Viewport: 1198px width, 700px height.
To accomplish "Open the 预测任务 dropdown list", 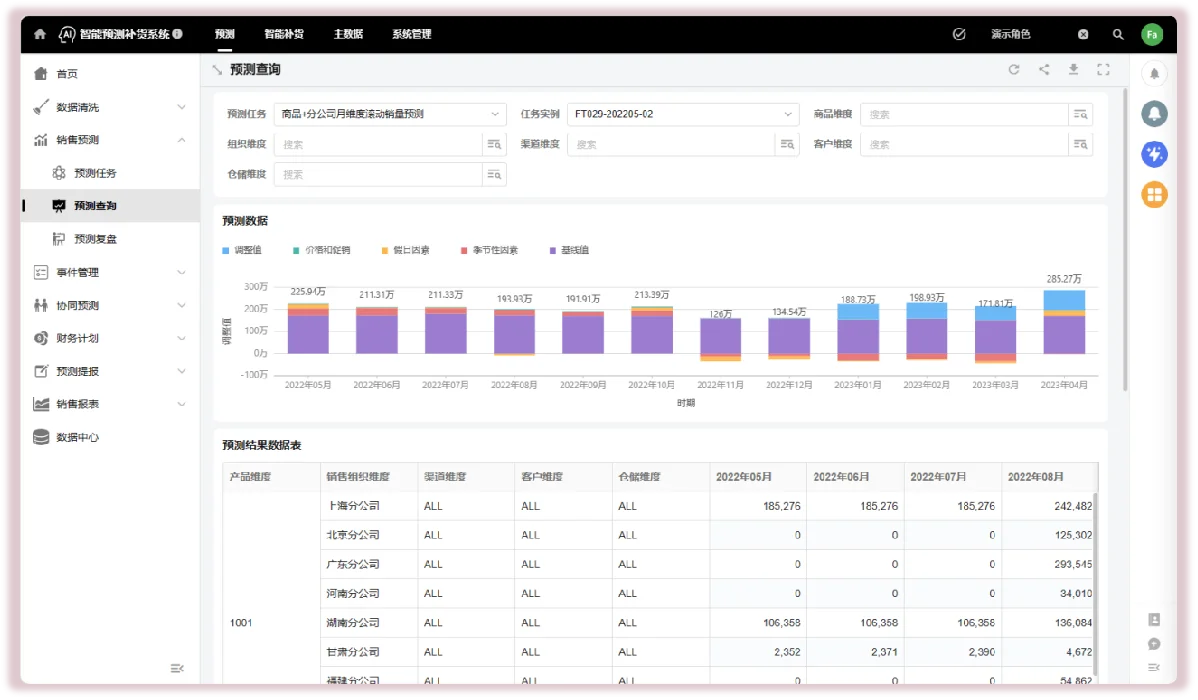I will (389, 114).
